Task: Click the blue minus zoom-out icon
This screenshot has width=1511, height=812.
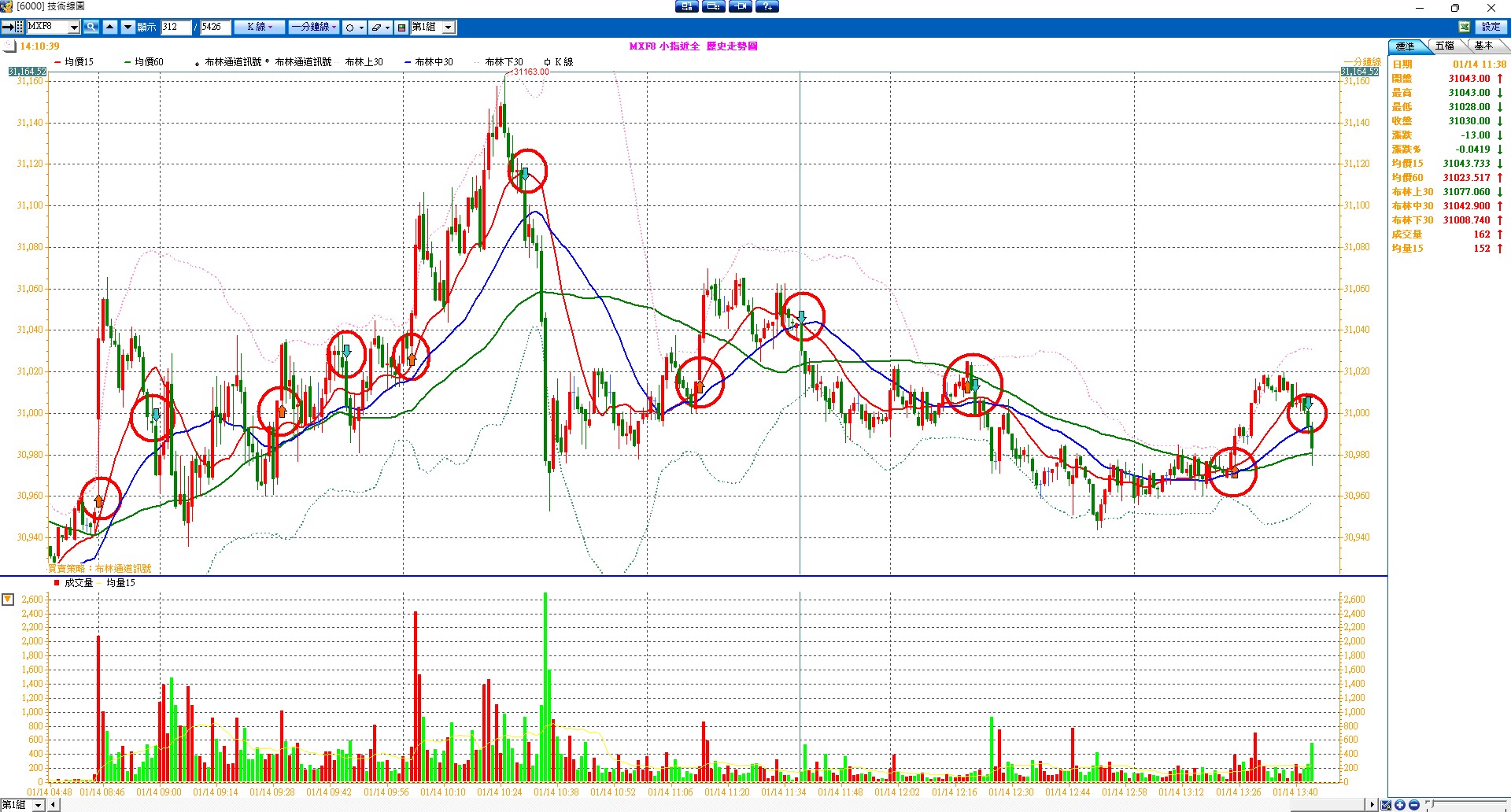Action: (x=1413, y=805)
